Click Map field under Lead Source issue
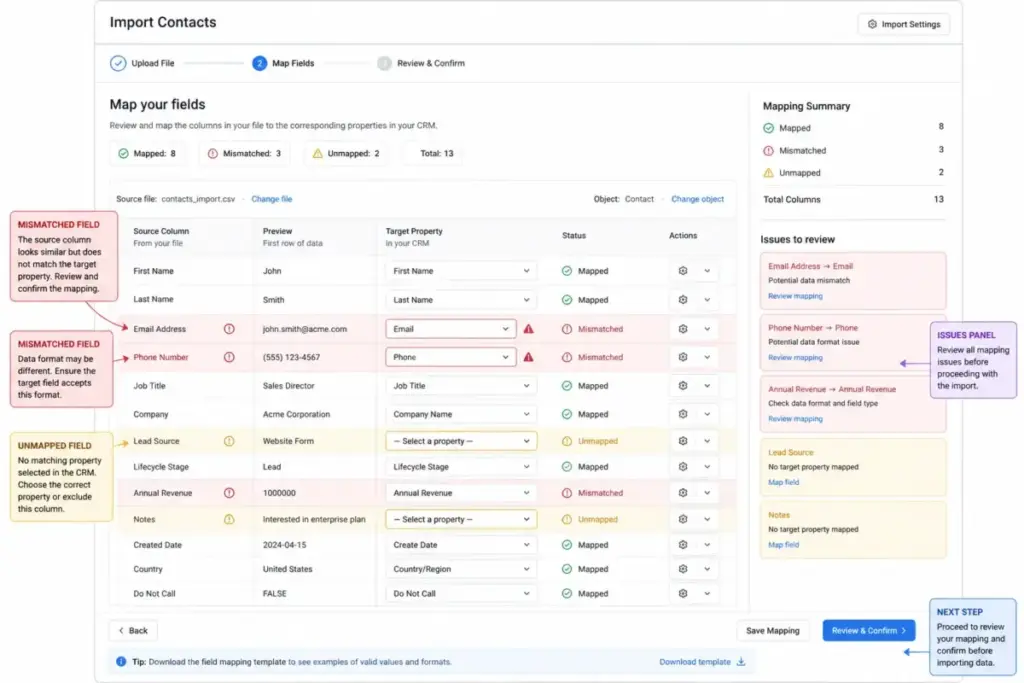The width and height of the screenshot is (1024, 683). [784, 482]
